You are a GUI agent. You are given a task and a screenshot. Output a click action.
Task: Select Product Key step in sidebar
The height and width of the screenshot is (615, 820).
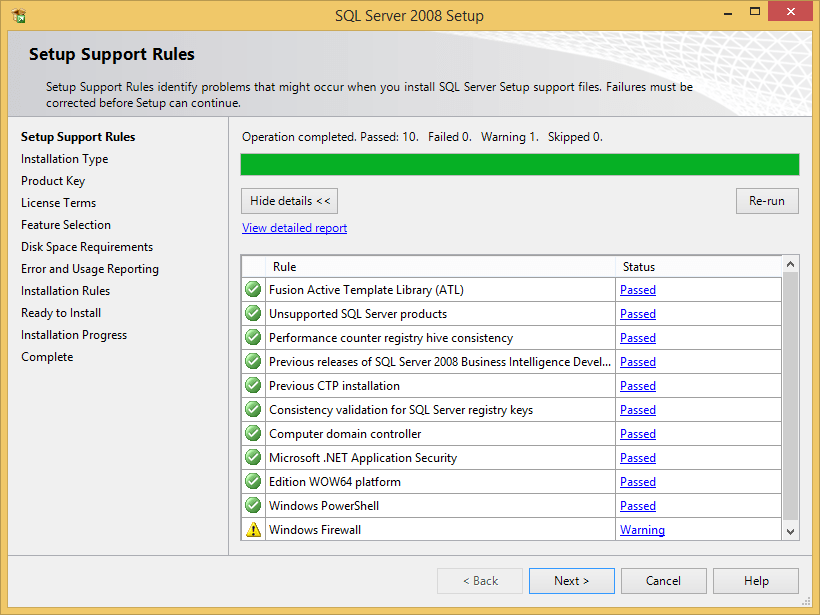click(53, 181)
